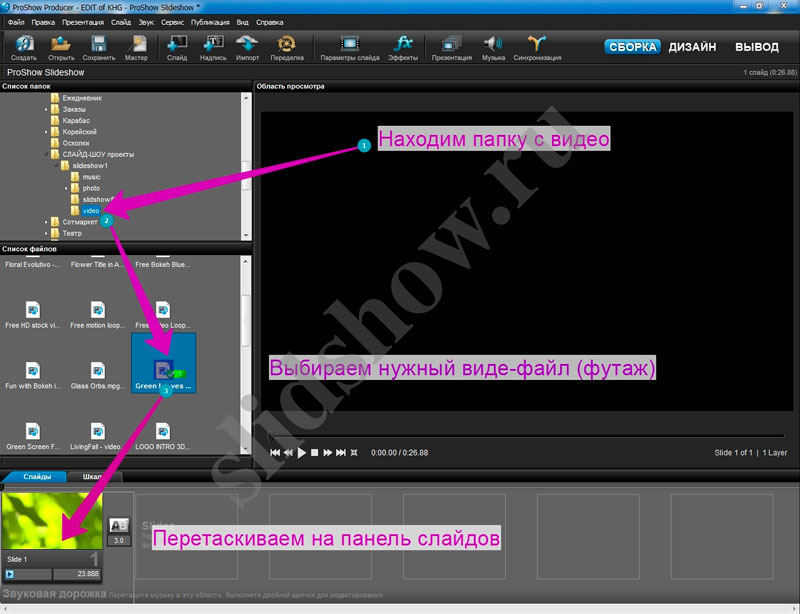Expand the Театр folder
This screenshot has width=800, height=614.
tap(46, 233)
